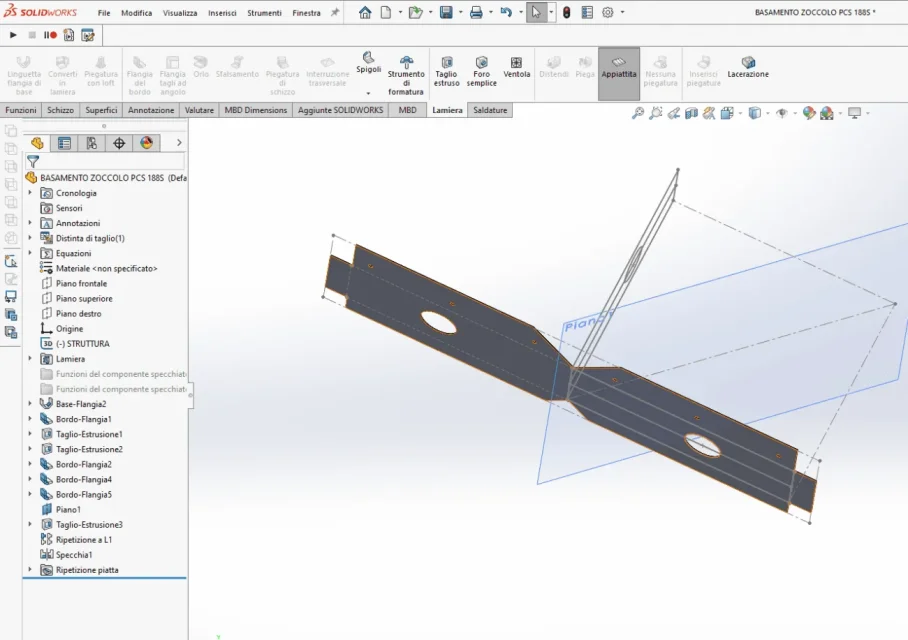Open the FeatureManager design tree tab
This screenshot has height=640, width=908.
pos(37,143)
